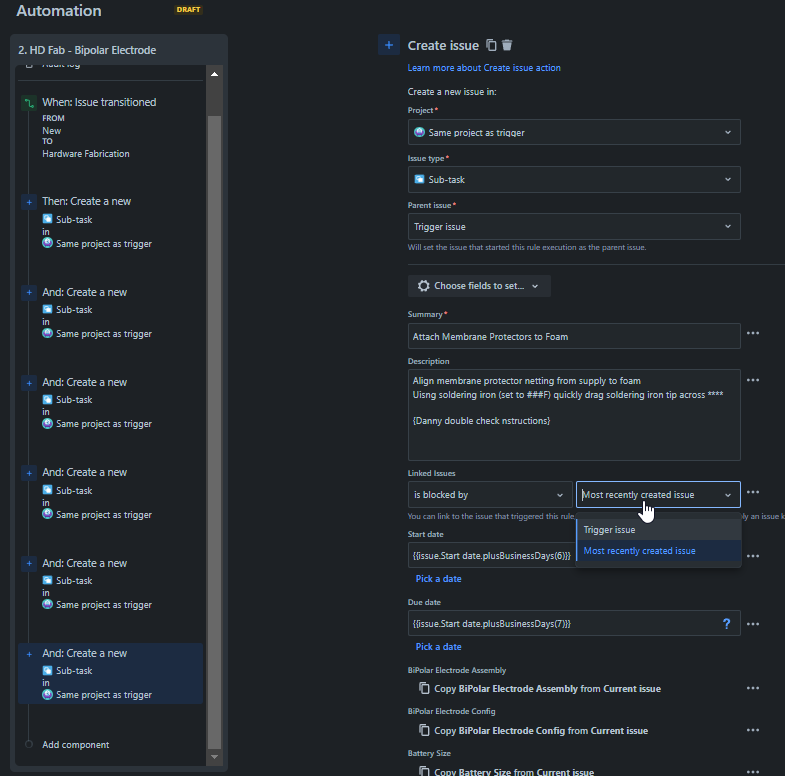
Task: Click the DRAFT status badge
Action: (x=188, y=10)
